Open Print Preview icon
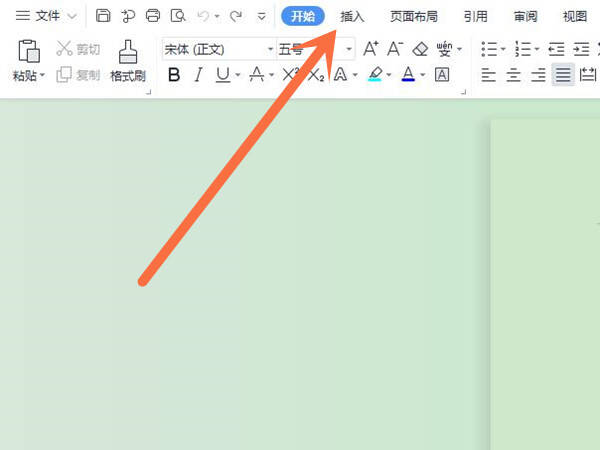This screenshot has width=600, height=450. tap(178, 16)
